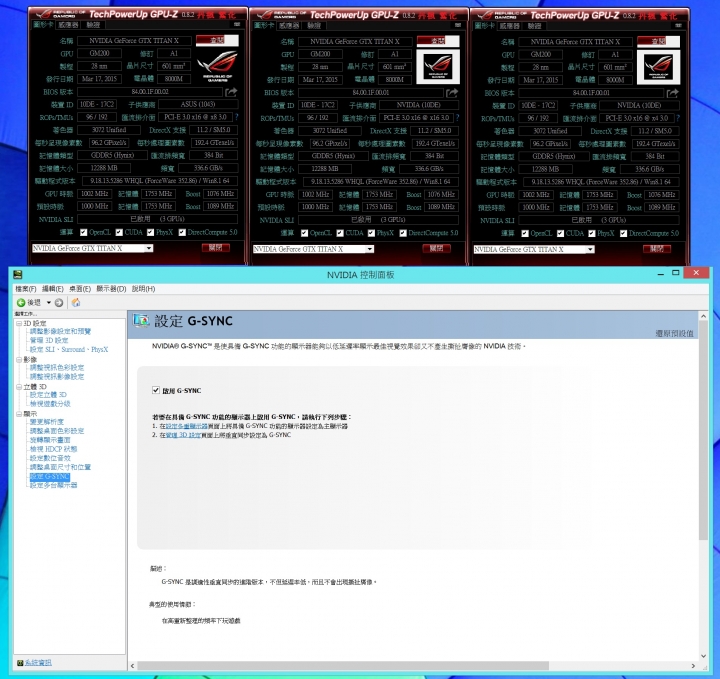Click the back arrow in NVIDIA control panel toolbar
The height and width of the screenshot is (679, 720).
[x=21, y=303]
